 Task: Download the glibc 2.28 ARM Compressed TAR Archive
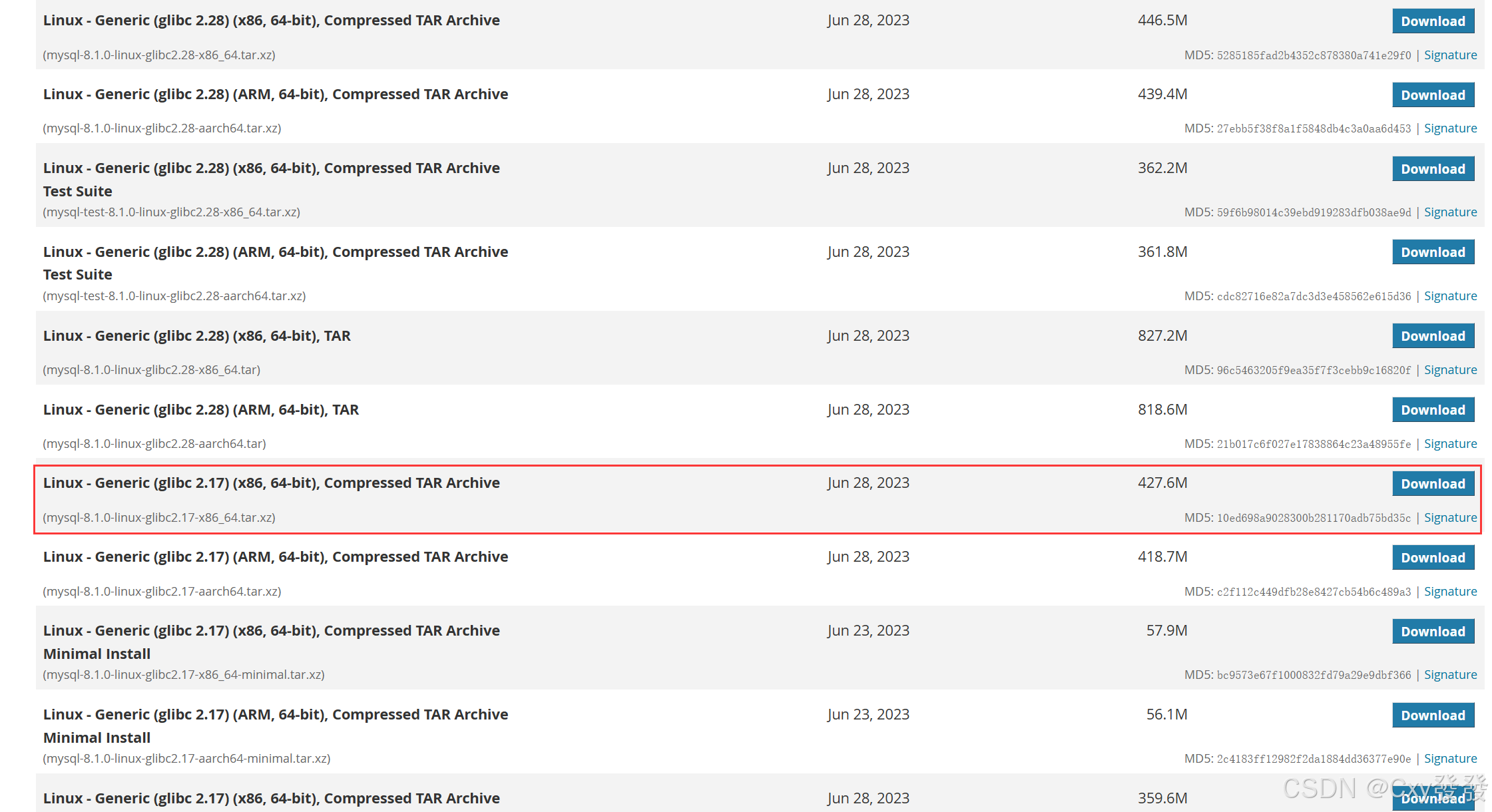[1432, 95]
